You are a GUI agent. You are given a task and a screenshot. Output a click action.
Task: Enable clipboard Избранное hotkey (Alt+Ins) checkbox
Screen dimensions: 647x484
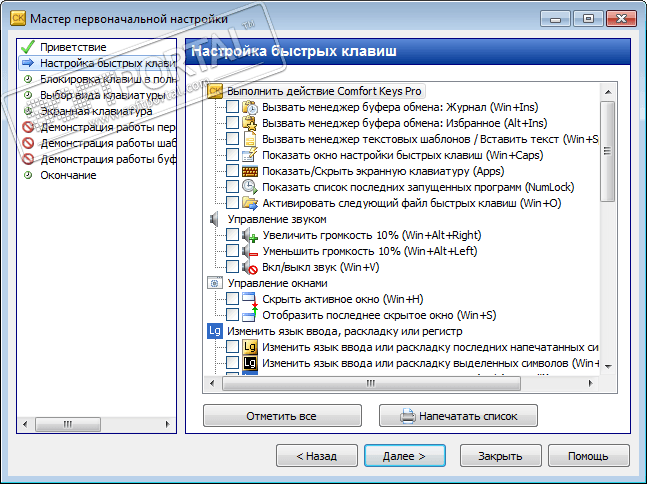[232, 123]
